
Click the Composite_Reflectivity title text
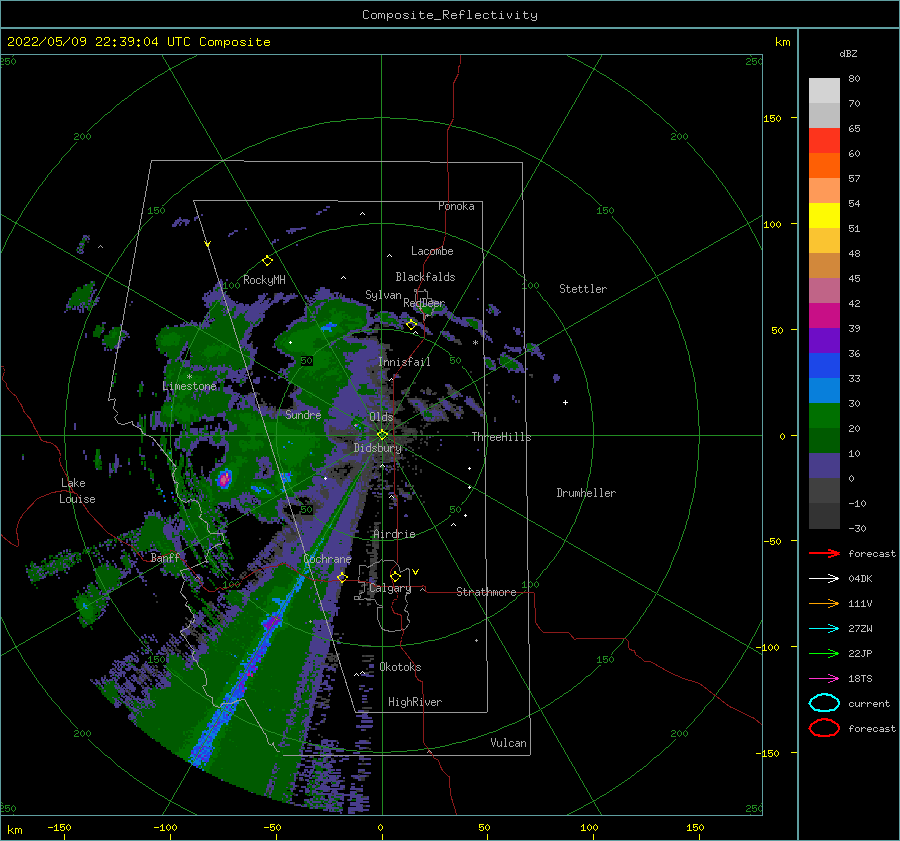pyautogui.click(x=449, y=15)
